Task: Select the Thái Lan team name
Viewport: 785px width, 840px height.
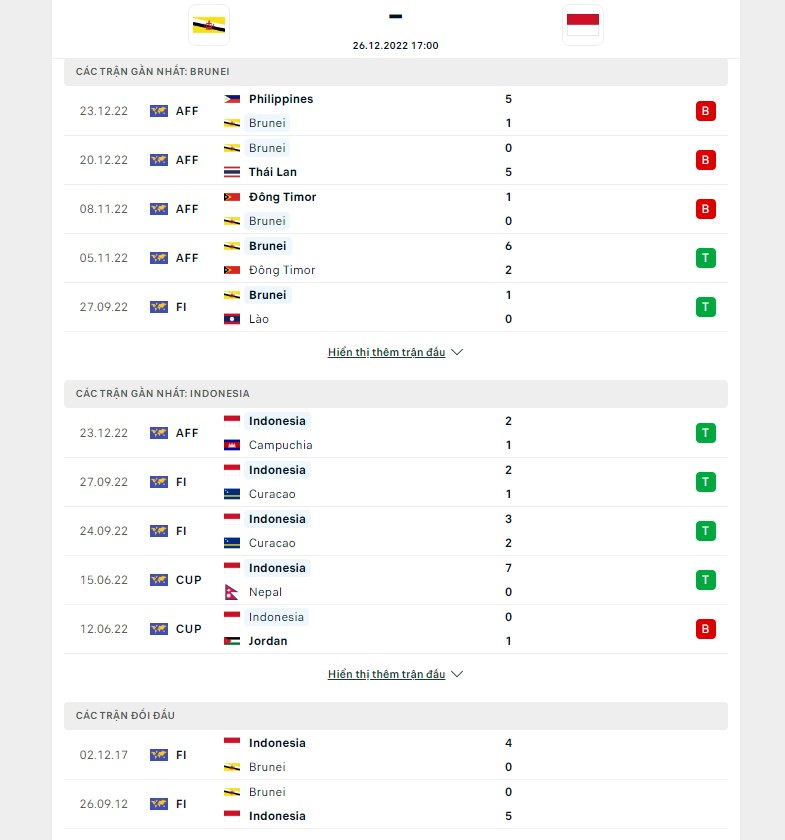Action: tap(273, 172)
